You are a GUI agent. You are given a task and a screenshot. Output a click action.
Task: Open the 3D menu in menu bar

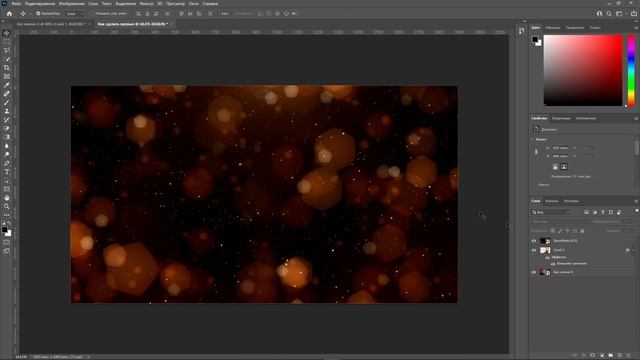click(x=160, y=4)
